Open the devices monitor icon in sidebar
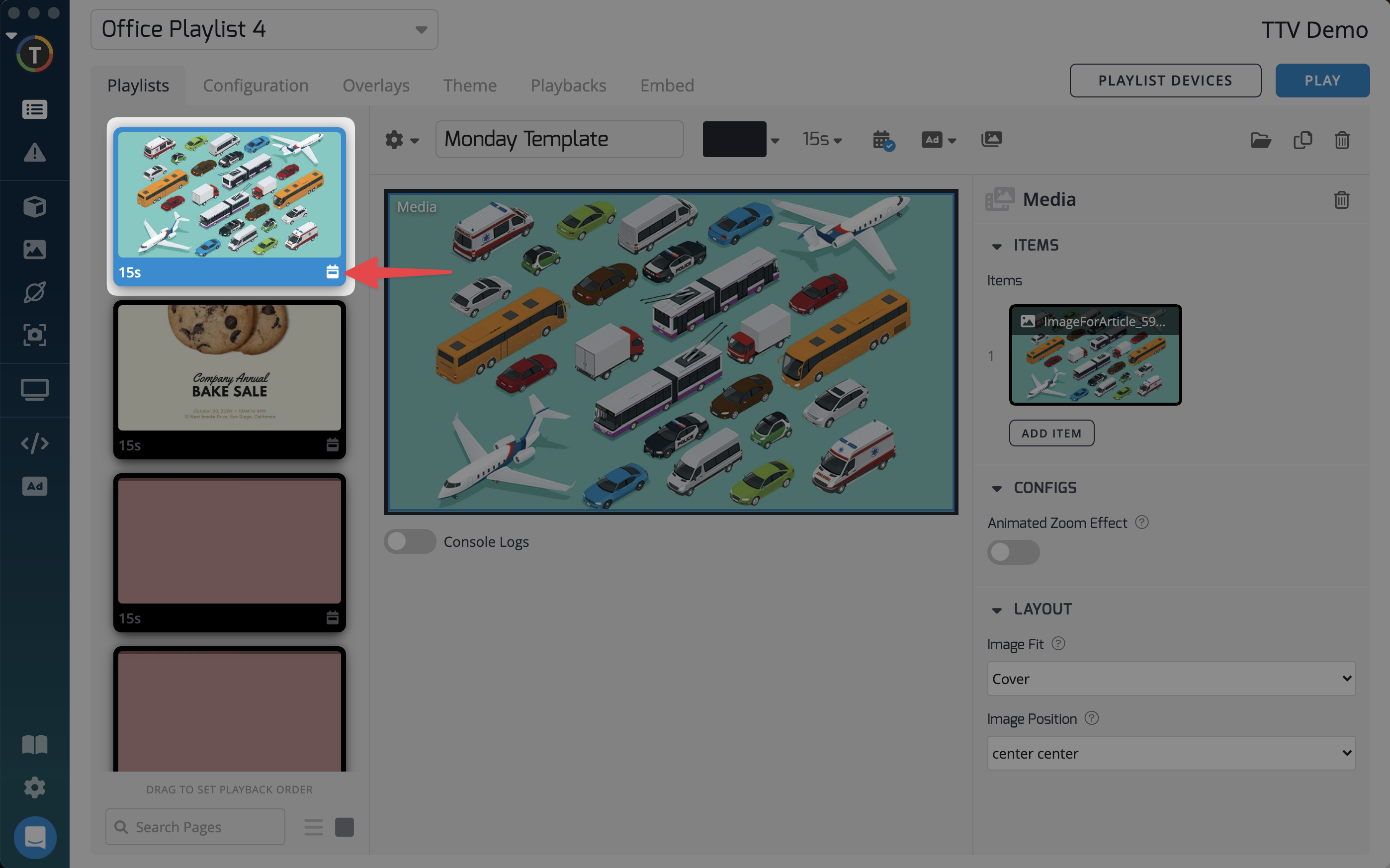 point(34,390)
